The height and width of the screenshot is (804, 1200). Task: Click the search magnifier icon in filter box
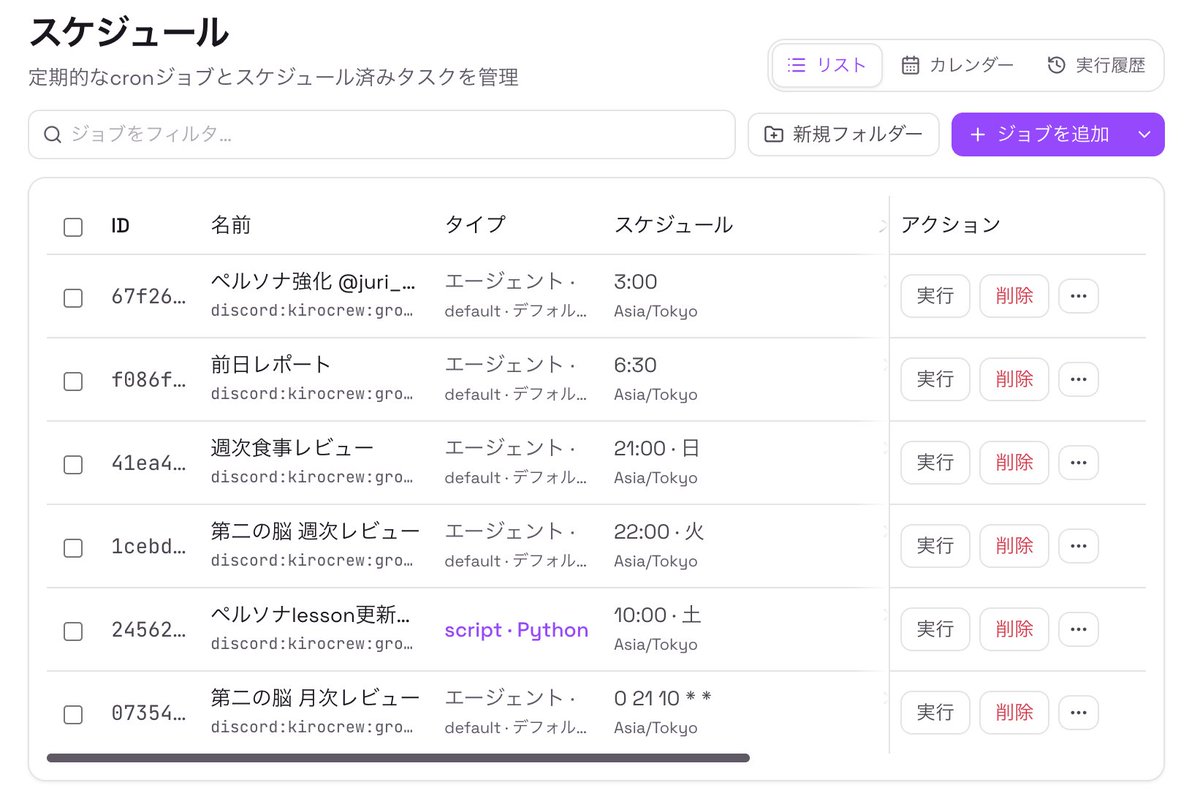tap(53, 135)
